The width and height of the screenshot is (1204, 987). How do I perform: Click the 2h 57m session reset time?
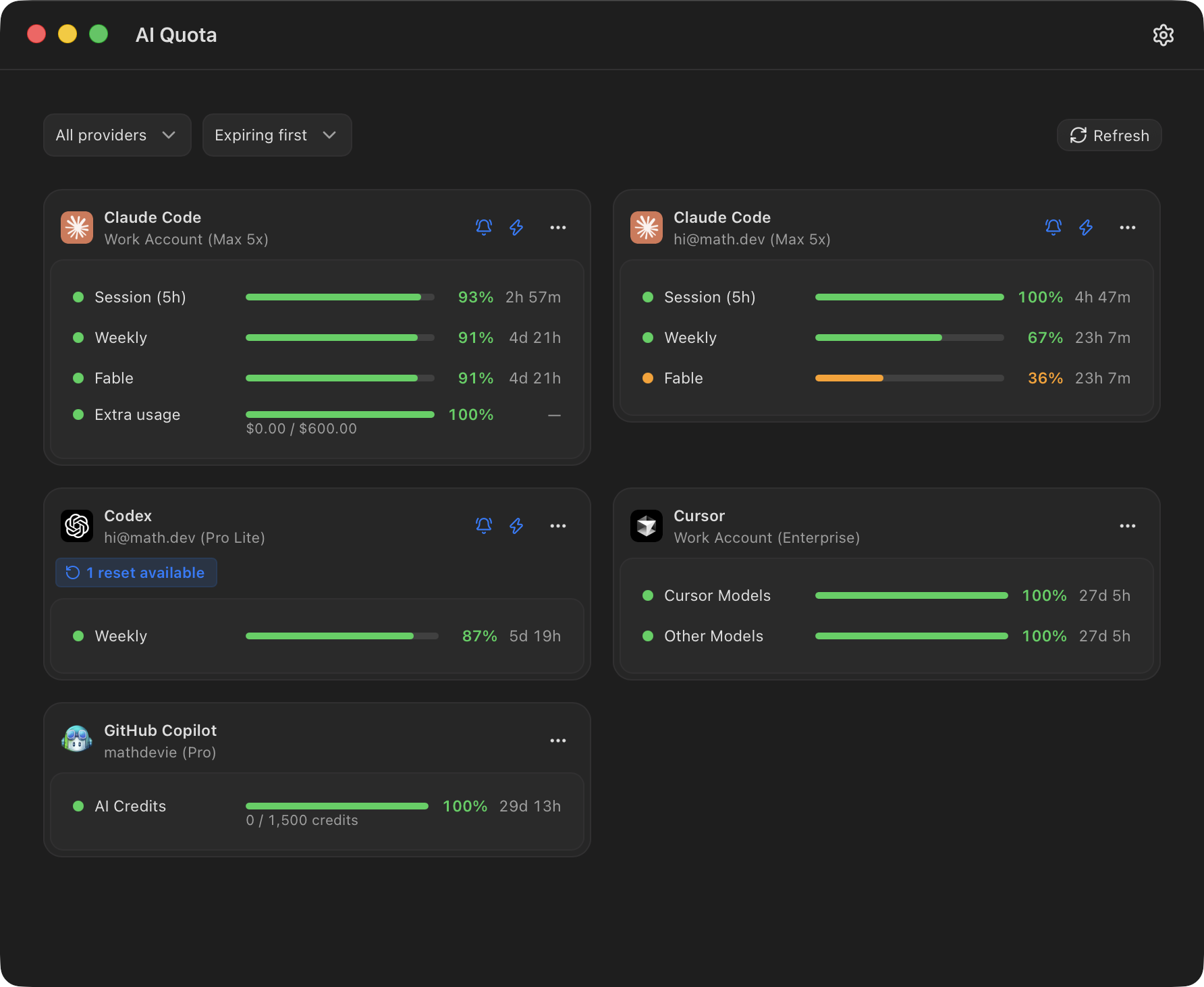tap(533, 297)
